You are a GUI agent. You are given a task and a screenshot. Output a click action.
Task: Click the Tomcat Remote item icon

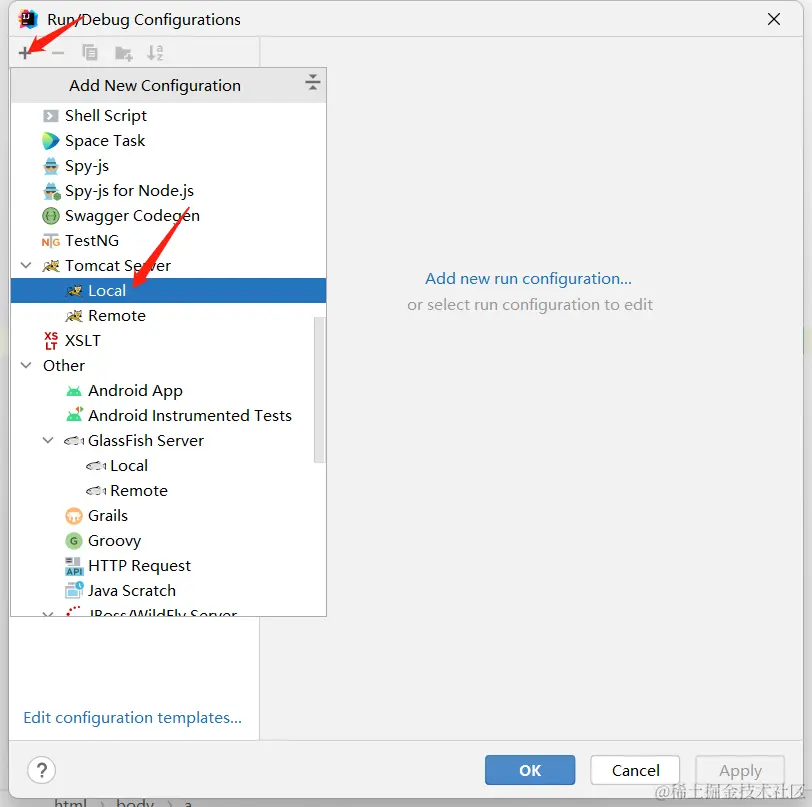point(74,315)
